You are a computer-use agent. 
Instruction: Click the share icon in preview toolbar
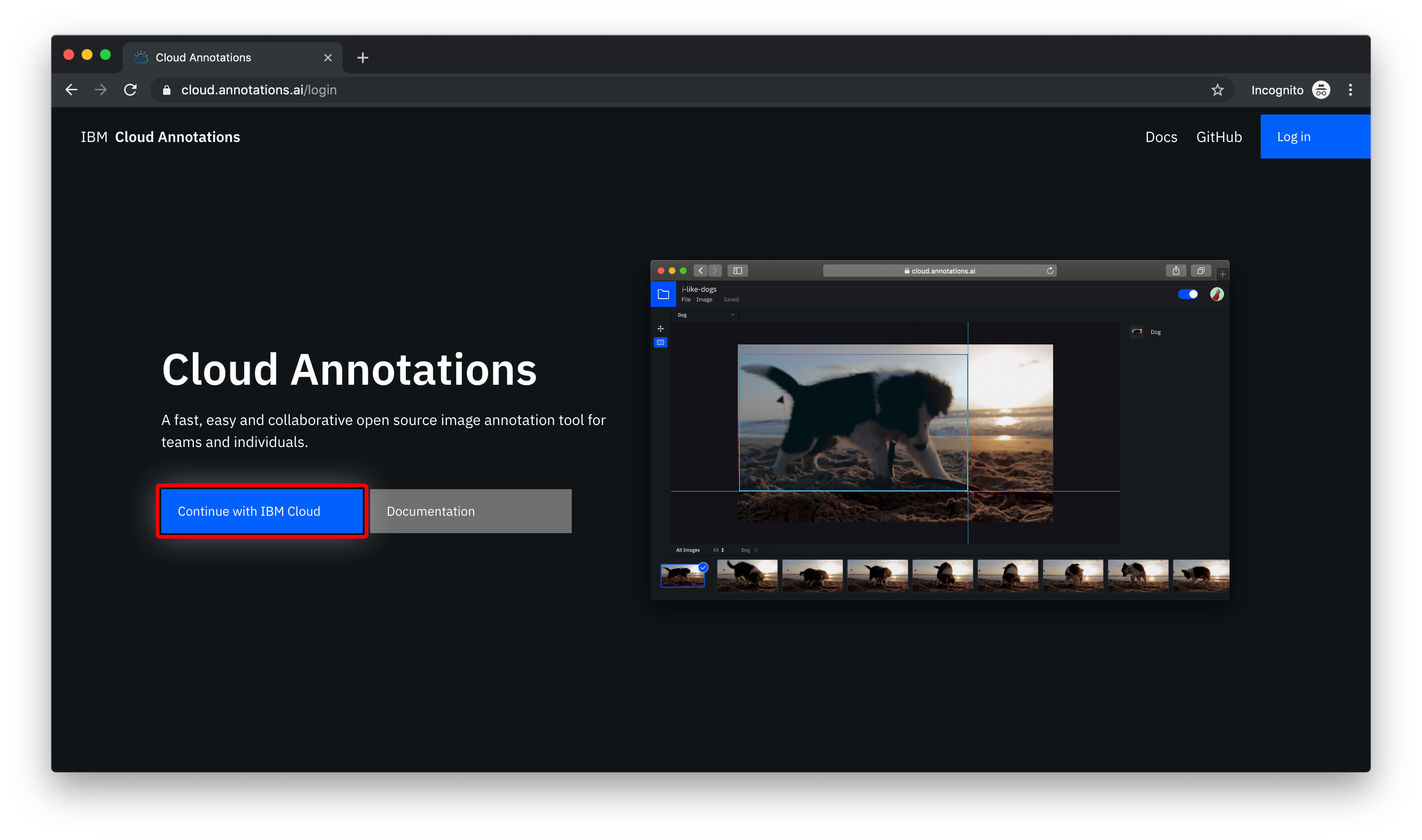coord(1176,271)
